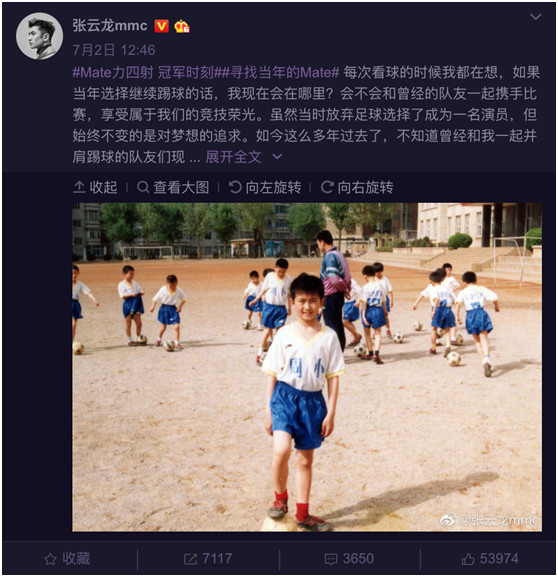Viewport: 558px width, 577px height.
Task: Open 张云龙mmc's round profile avatar
Action: click(39, 36)
